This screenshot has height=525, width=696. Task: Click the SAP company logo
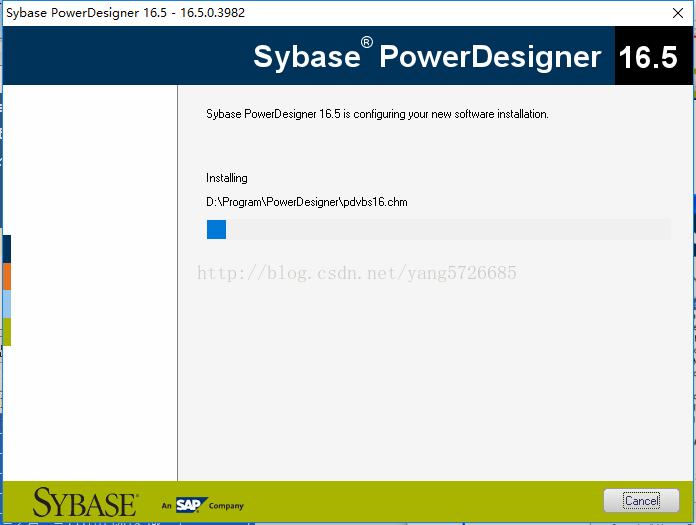191,505
